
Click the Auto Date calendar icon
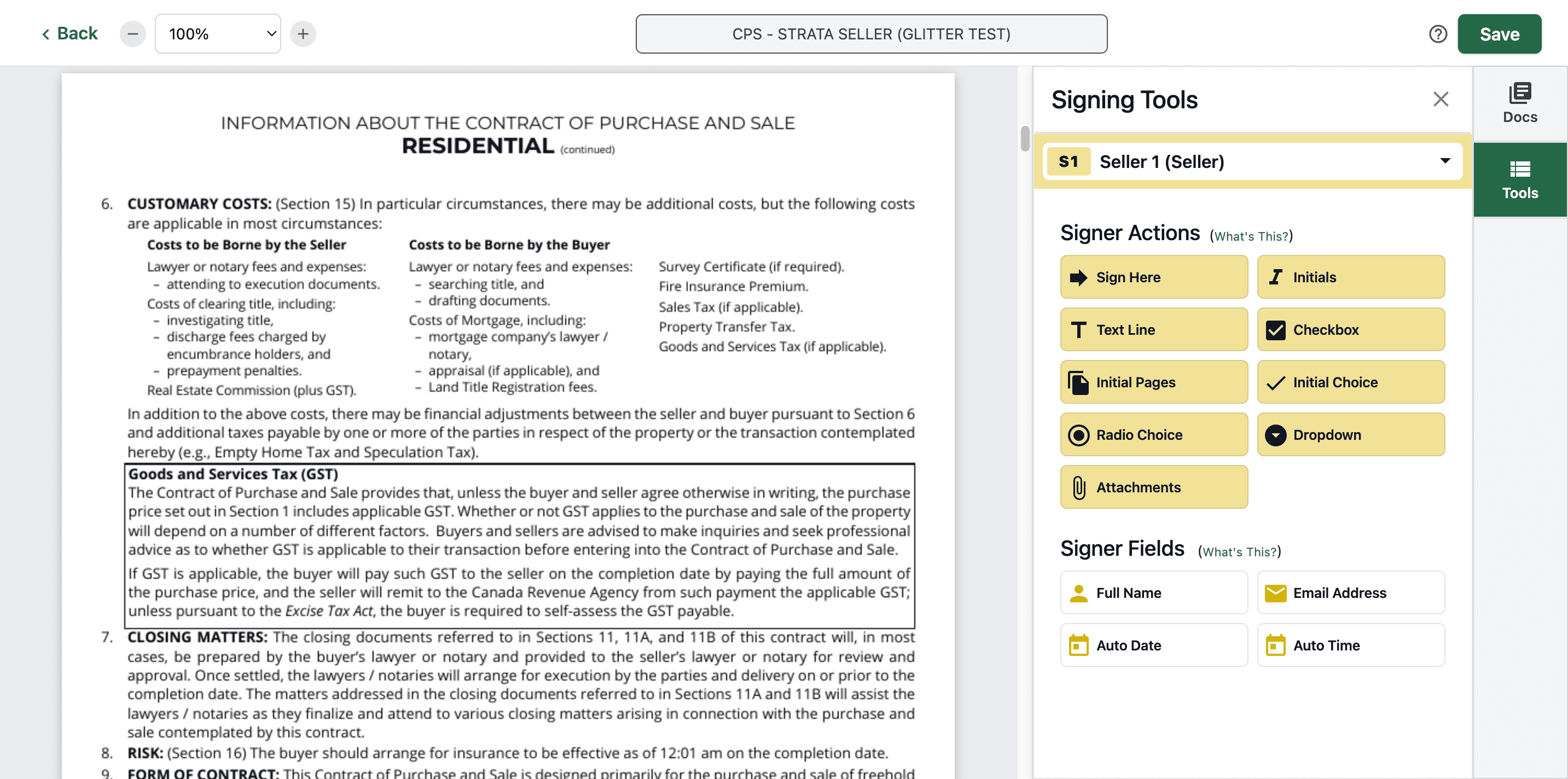1078,645
